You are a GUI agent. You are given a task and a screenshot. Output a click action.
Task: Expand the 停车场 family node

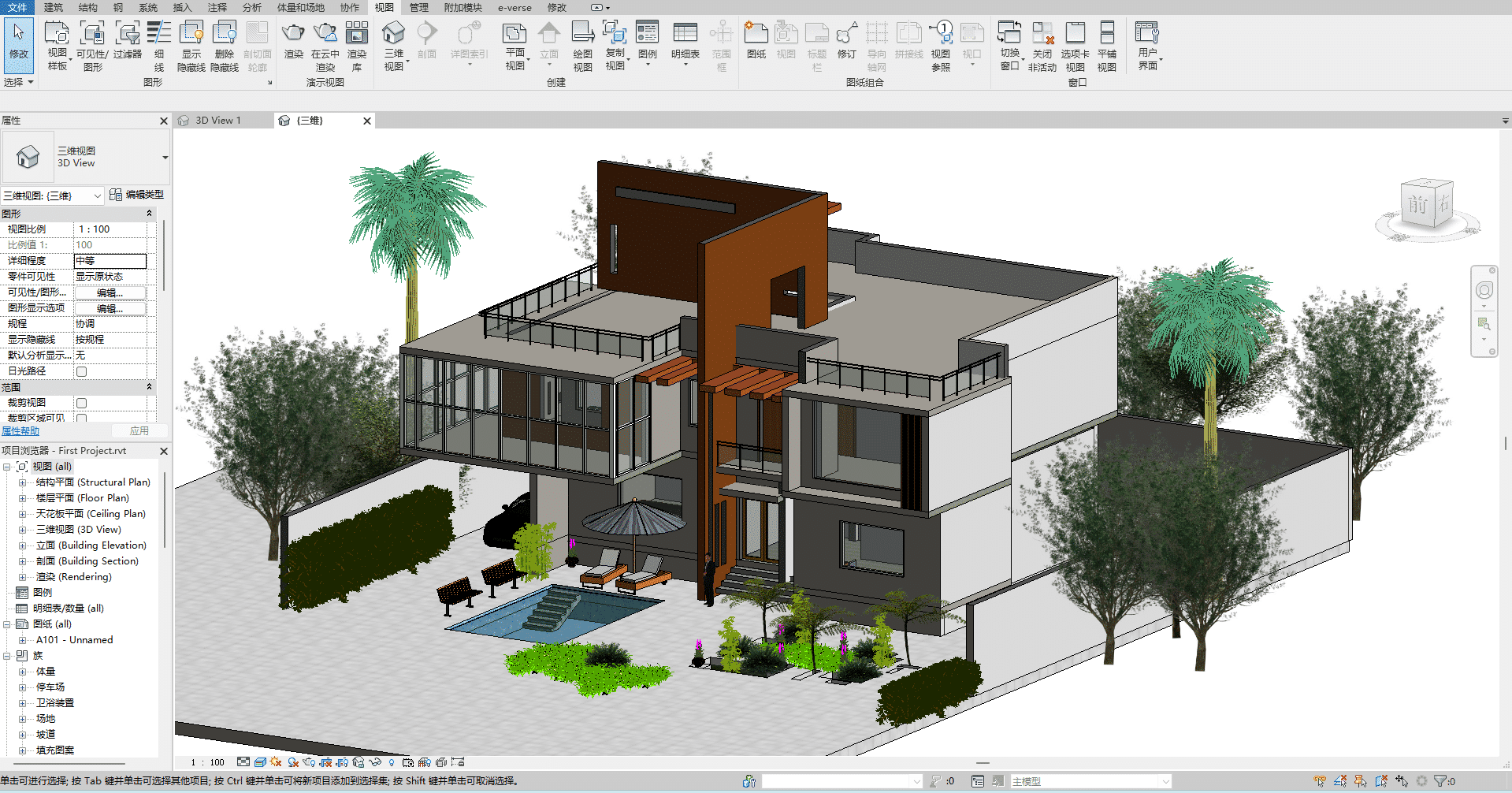22,687
